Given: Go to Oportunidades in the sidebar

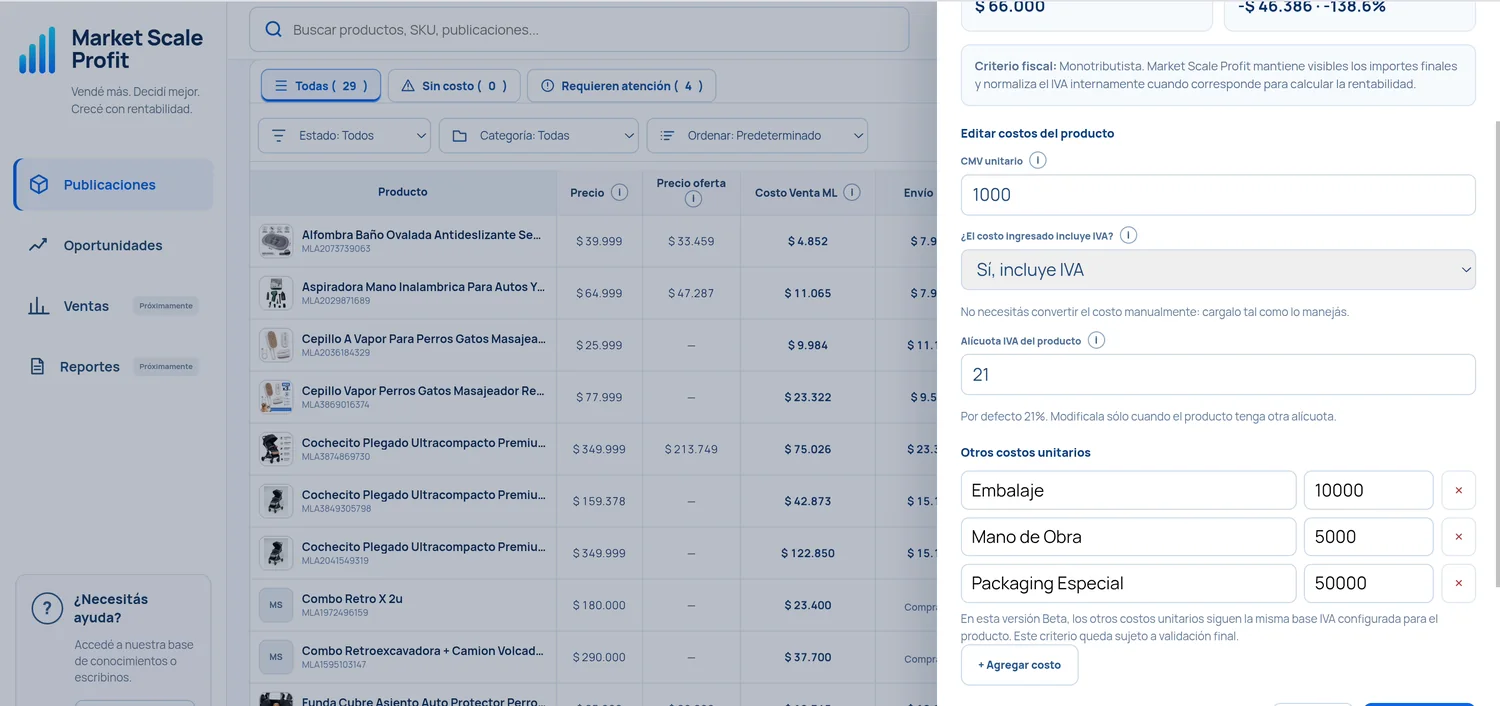Looking at the screenshot, I should coord(113,245).
